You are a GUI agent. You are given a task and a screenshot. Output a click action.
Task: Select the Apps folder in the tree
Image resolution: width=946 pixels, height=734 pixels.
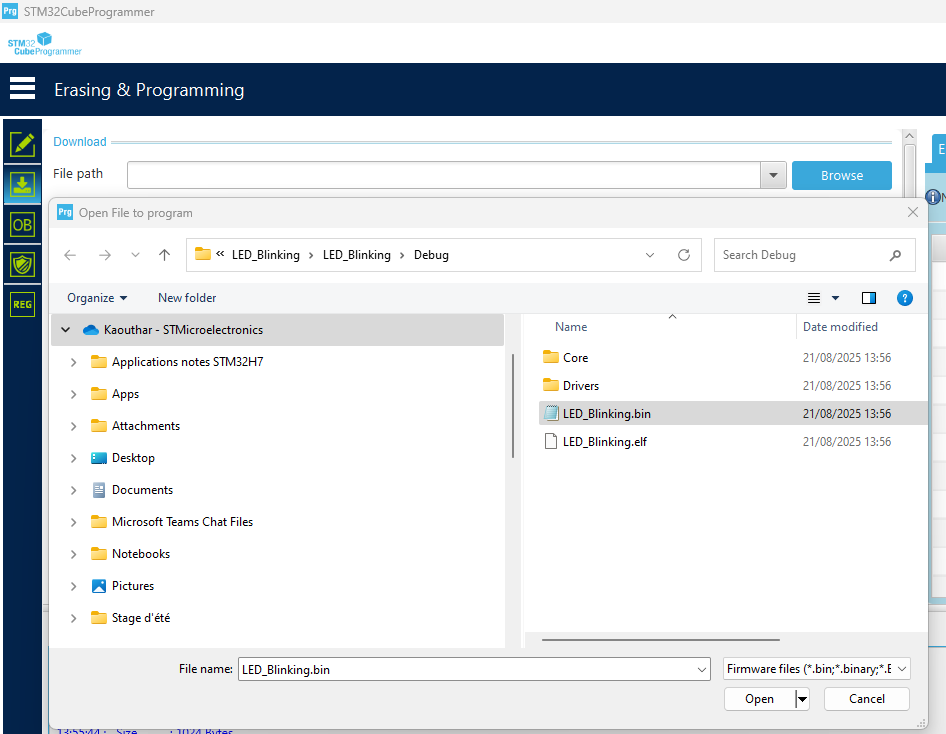coord(125,394)
